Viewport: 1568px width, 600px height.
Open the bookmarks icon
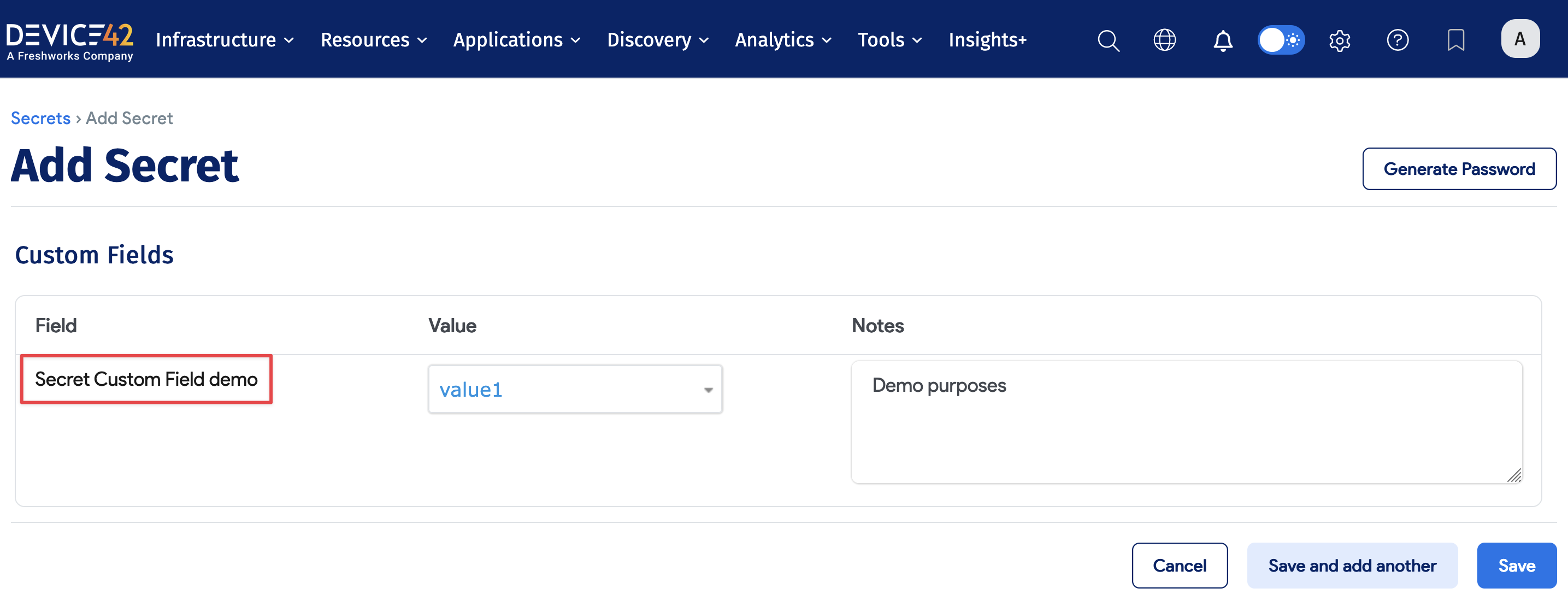[x=1455, y=40]
